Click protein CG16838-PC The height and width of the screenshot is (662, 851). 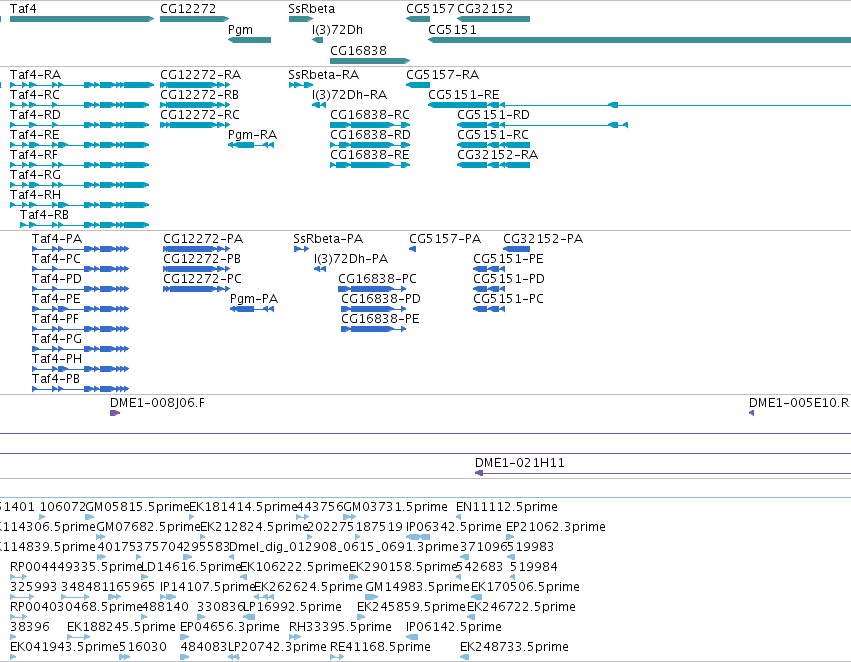(372, 289)
